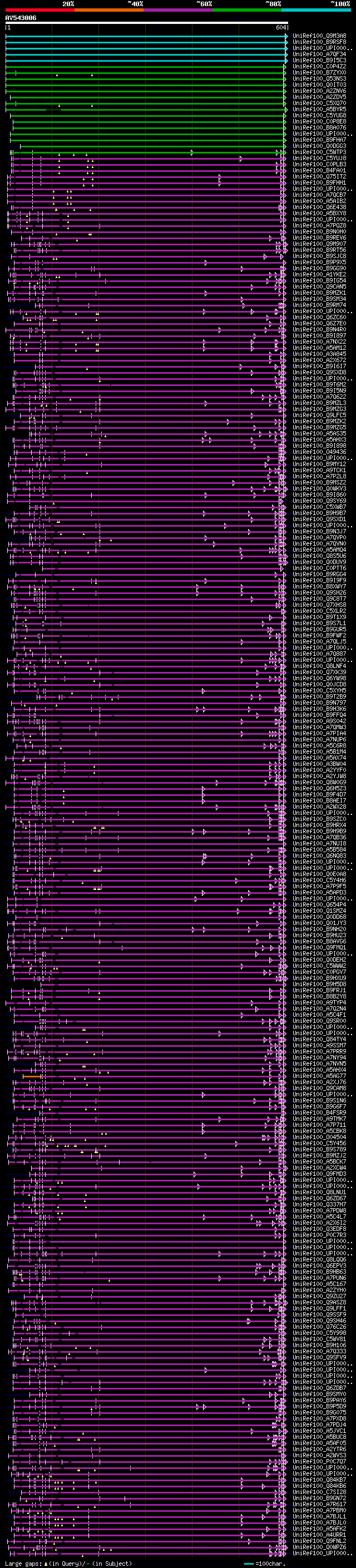Select hit label UniRef100_A1YKE2
This screenshot has height=1568, width=356.
(x=319, y=275)
